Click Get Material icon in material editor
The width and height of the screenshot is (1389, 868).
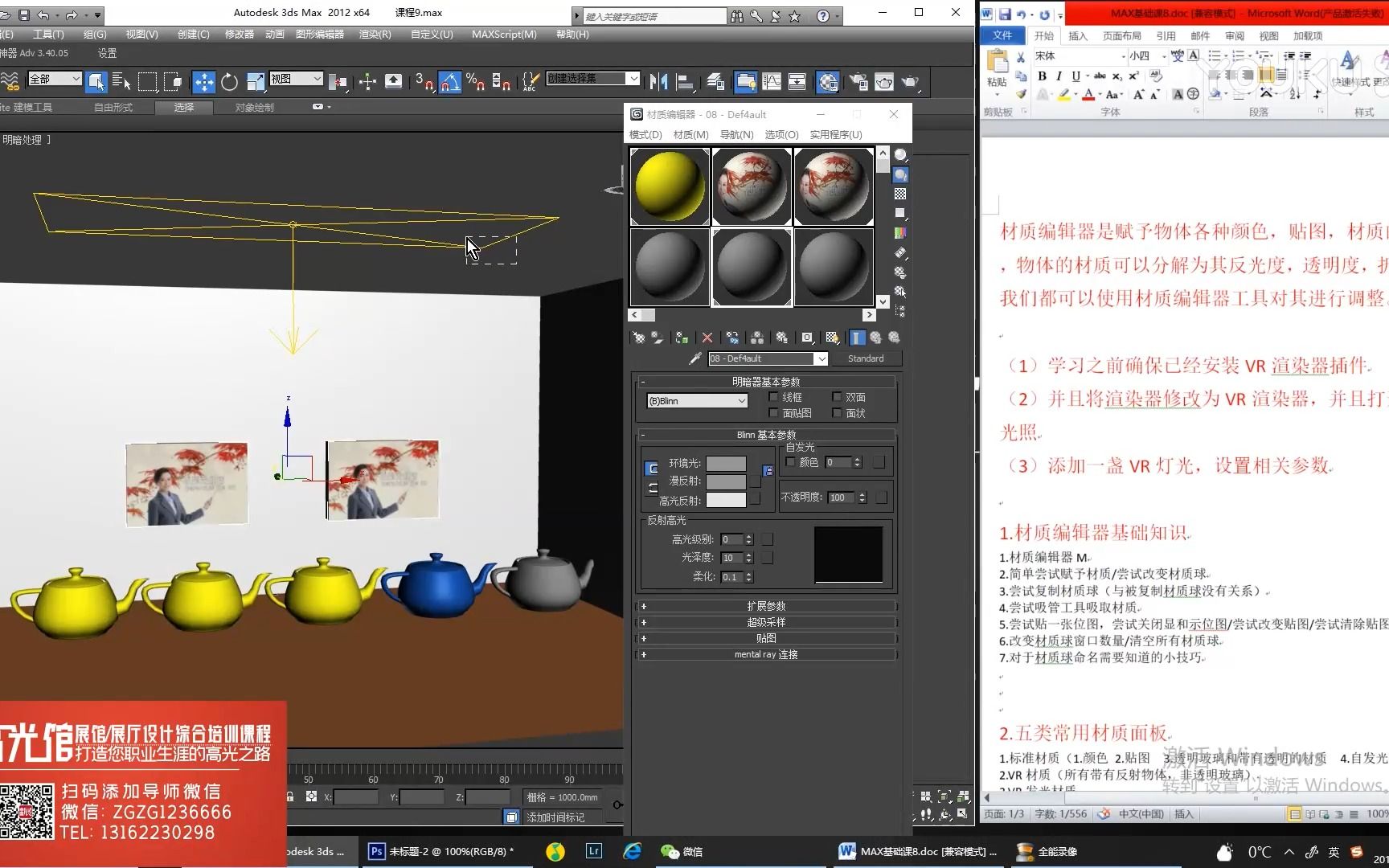639,338
